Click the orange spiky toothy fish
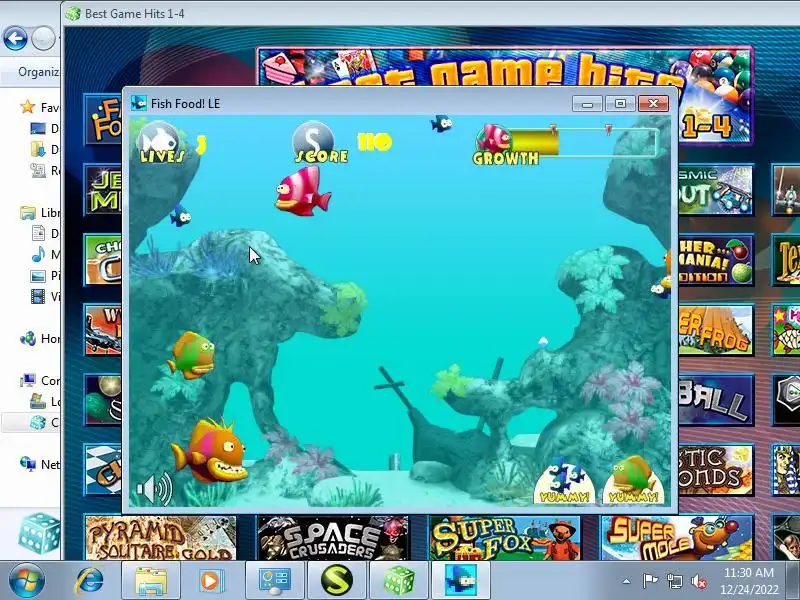Image resolution: width=800 pixels, height=600 pixels. tap(210, 451)
